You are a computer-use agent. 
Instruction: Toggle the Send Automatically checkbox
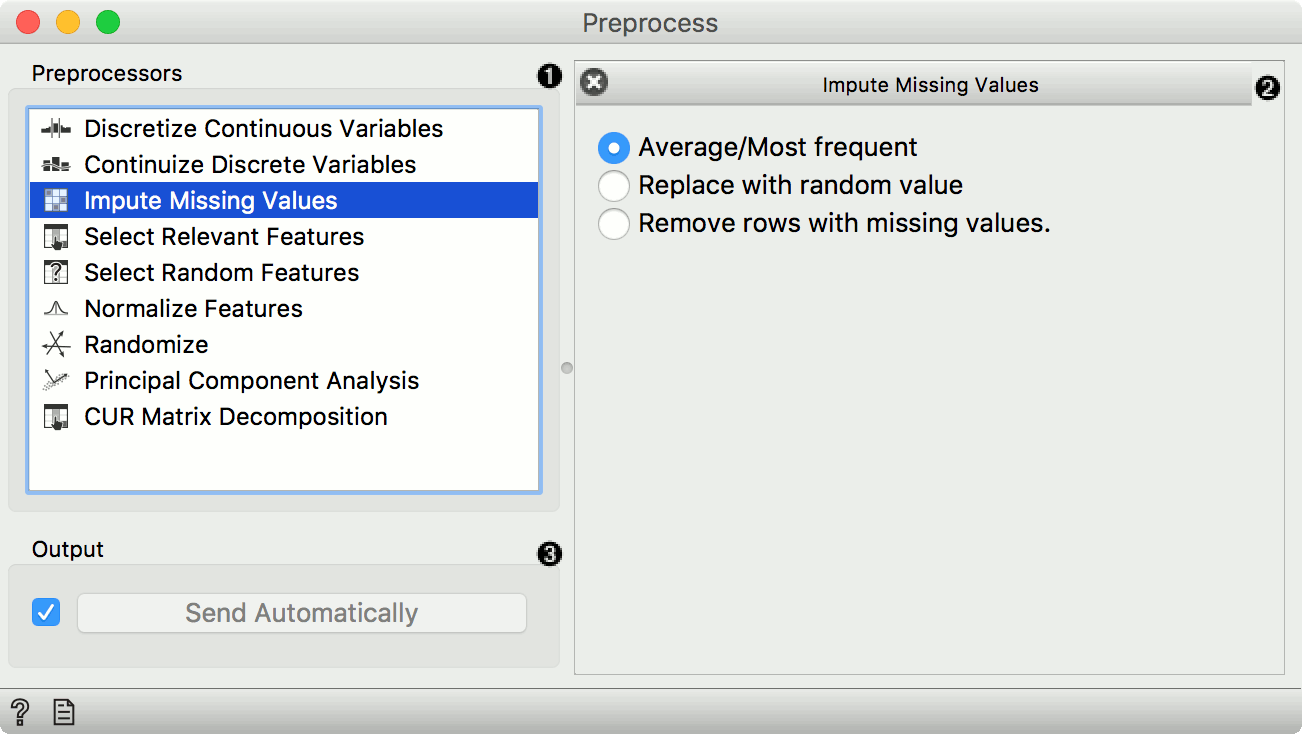[x=46, y=612]
